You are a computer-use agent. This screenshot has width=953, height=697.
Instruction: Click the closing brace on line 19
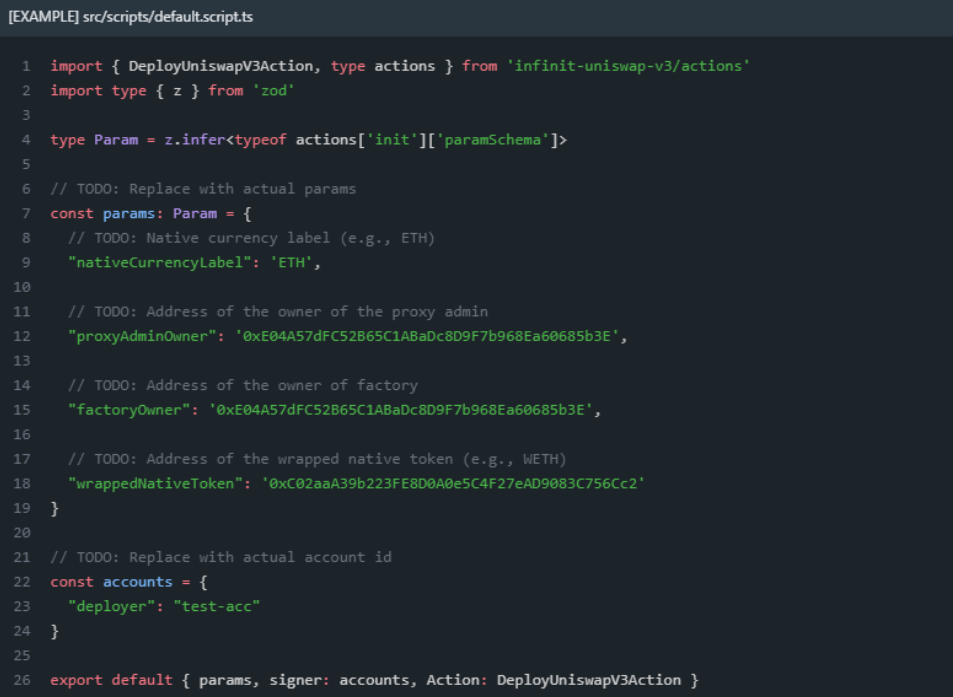pos(55,508)
